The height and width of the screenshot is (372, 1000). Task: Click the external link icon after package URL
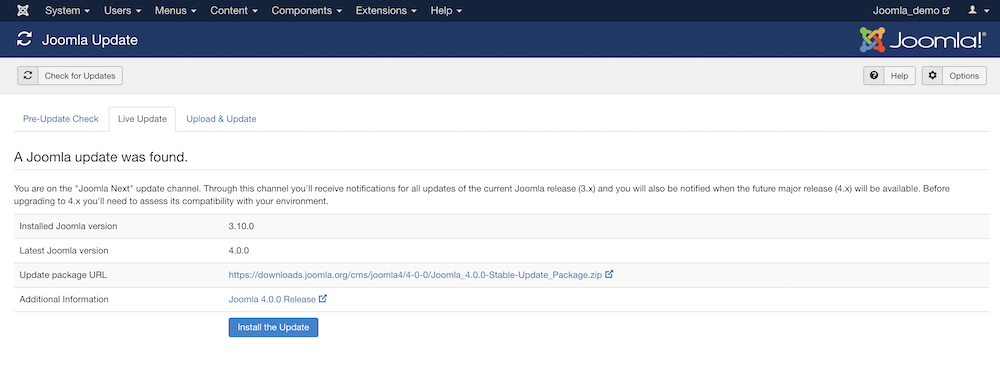coord(609,274)
